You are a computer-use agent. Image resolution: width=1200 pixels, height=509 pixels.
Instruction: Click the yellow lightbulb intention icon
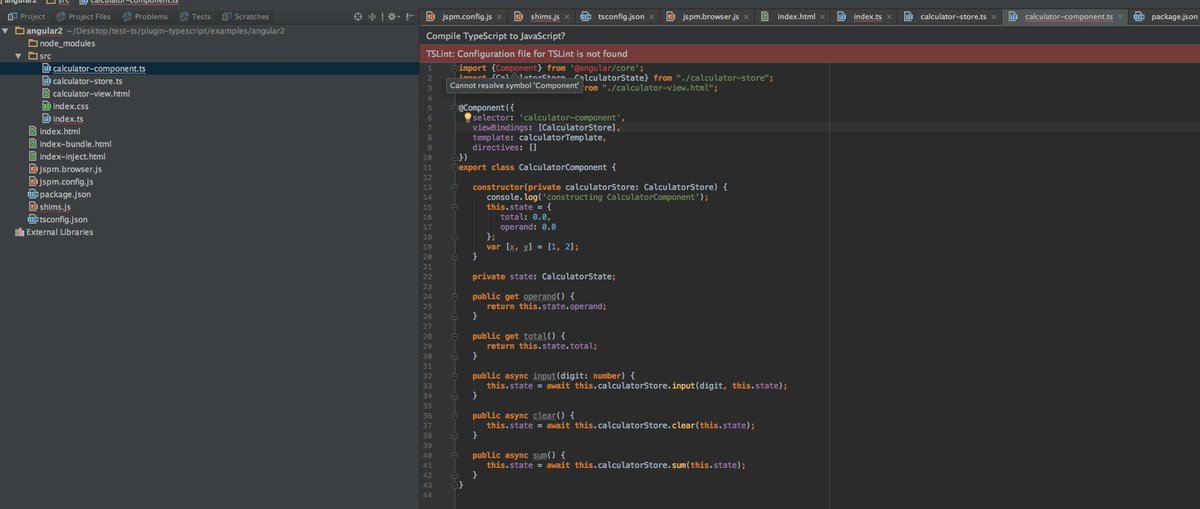467,117
